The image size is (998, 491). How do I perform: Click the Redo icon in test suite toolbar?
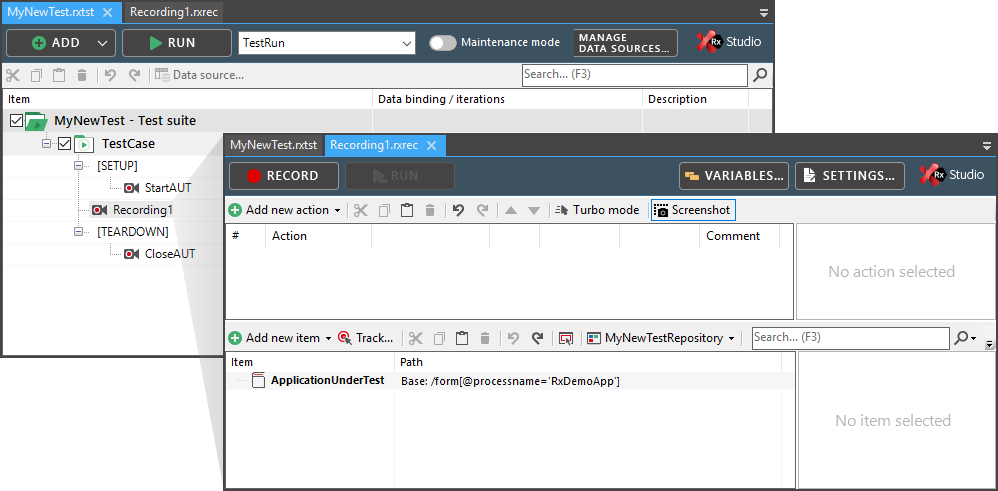134,75
